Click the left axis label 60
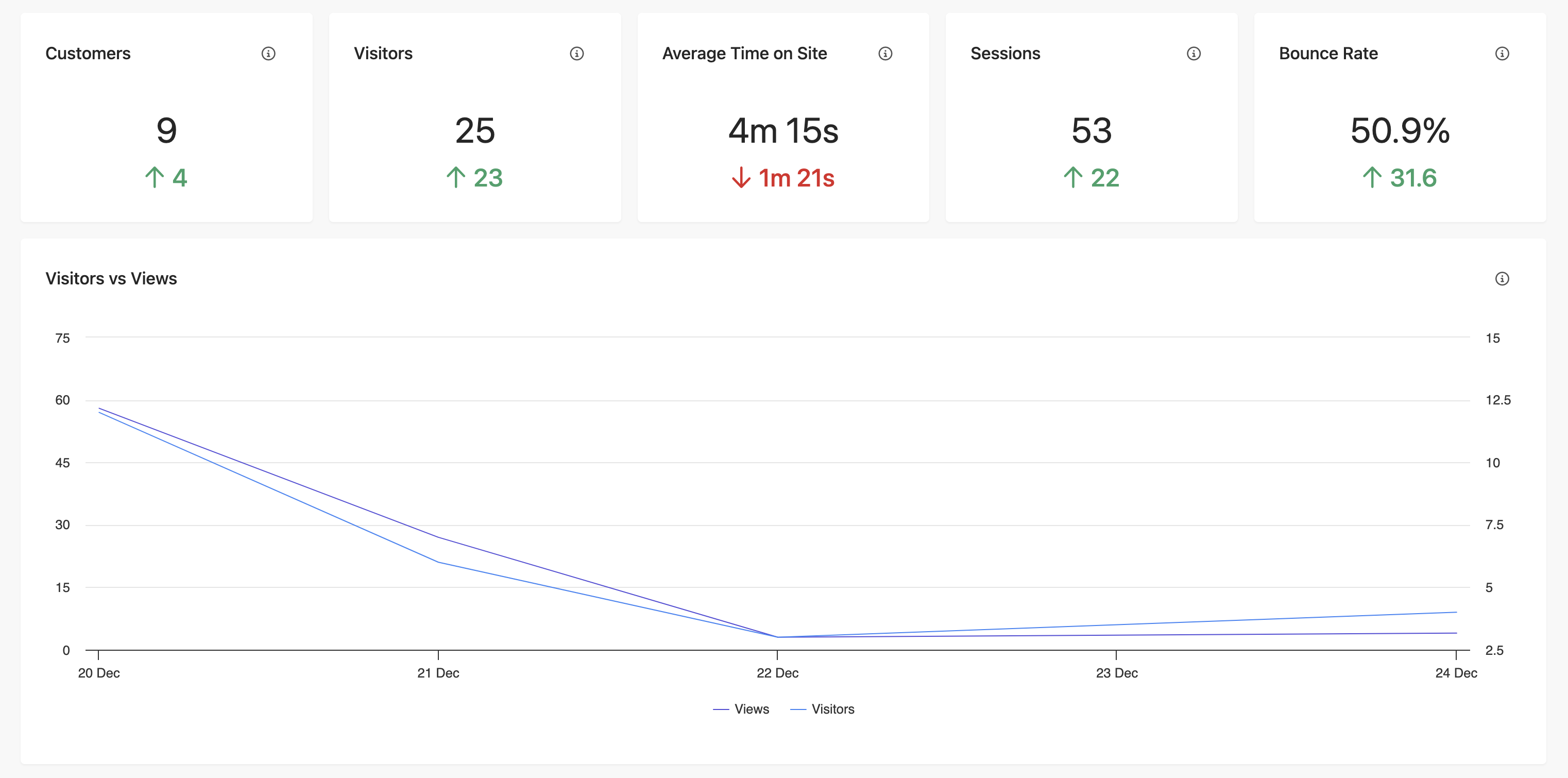Viewport: 1568px width, 778px height. (x=62, y=400)
